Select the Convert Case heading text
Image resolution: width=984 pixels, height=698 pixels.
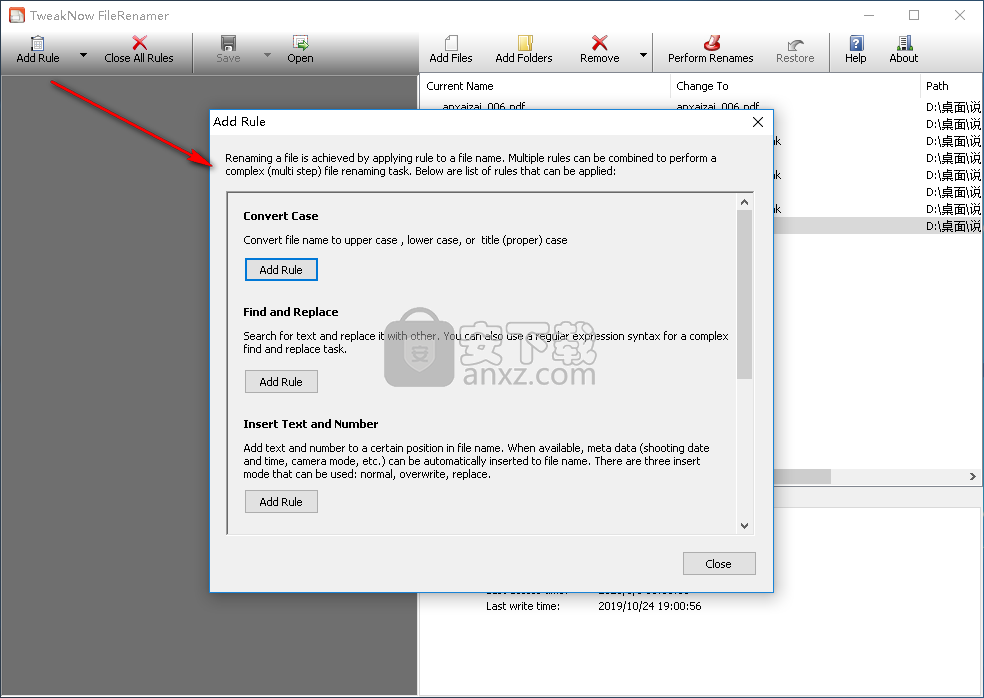tap(281, 216)
